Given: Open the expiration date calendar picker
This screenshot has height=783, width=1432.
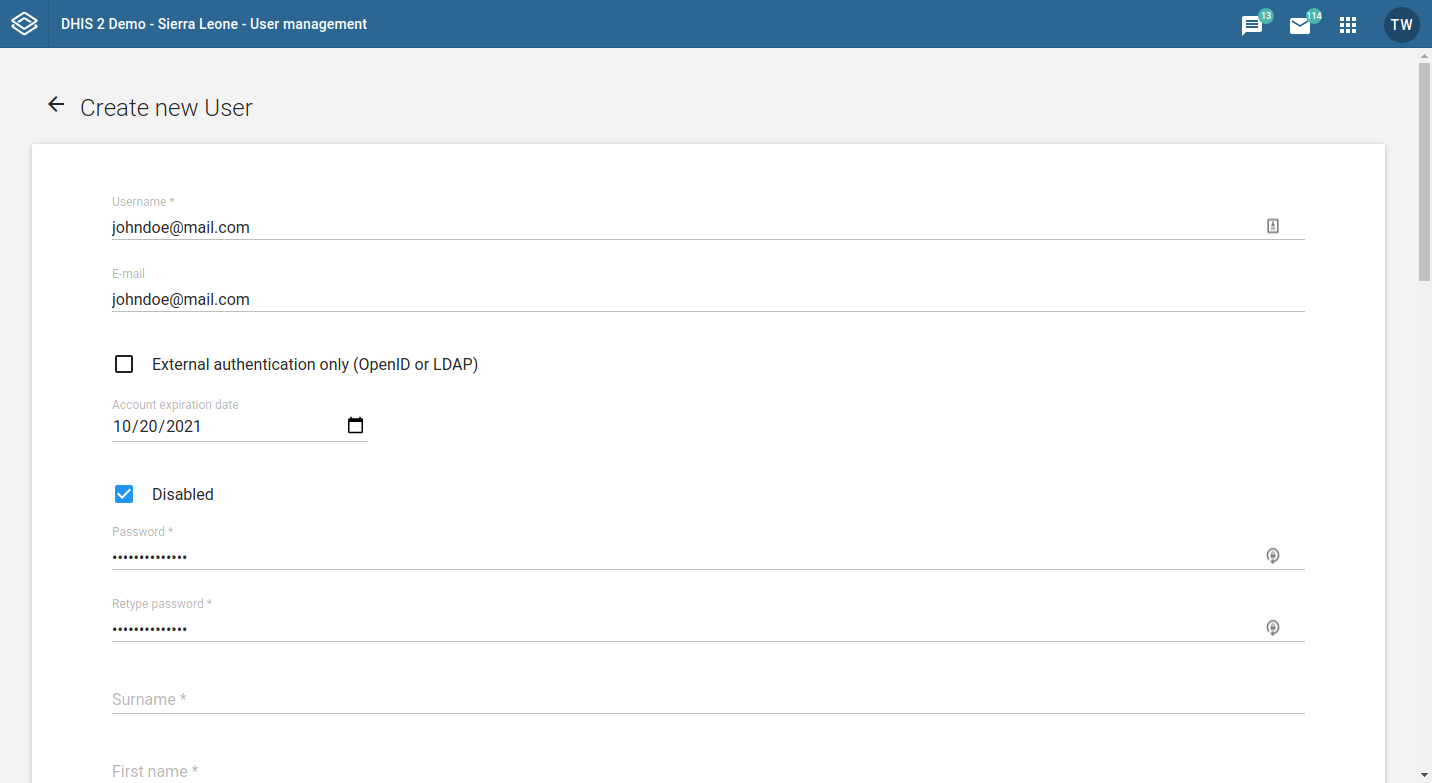Looking at the screenshot, I should click(x=355, y=426).
